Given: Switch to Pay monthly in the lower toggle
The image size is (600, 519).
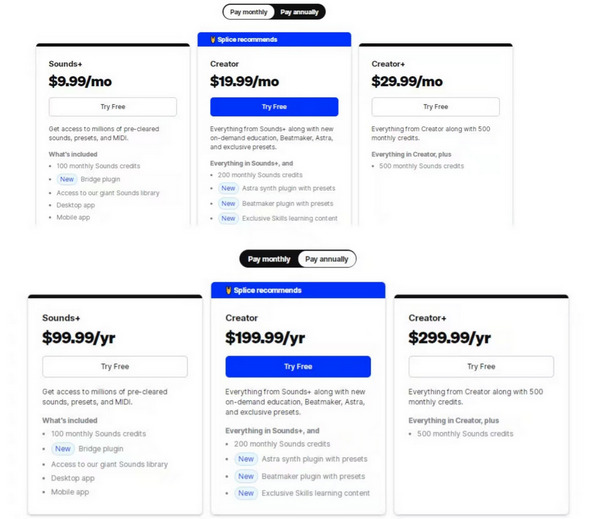Looking at the screenshot, I should click(269, 259).
